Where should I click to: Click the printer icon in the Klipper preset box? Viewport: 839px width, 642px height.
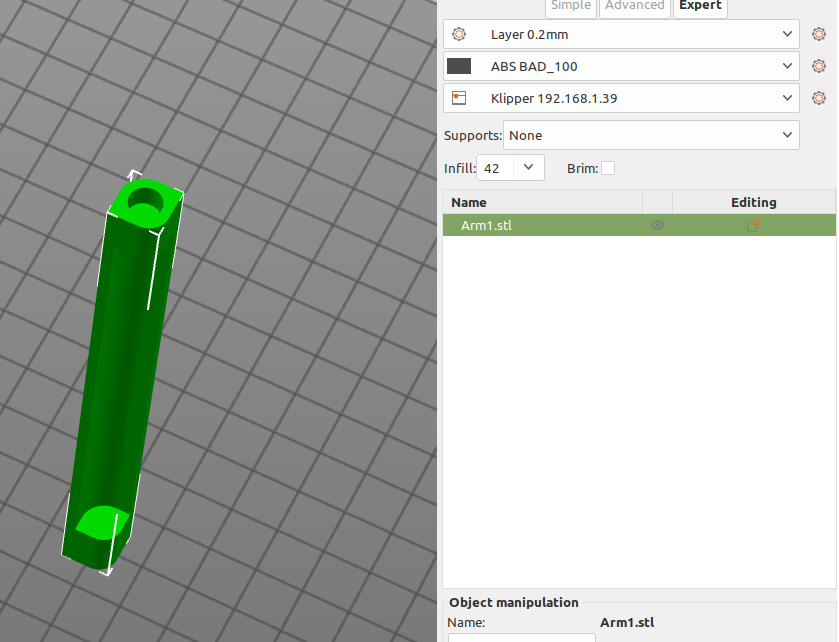pos(459,98)
